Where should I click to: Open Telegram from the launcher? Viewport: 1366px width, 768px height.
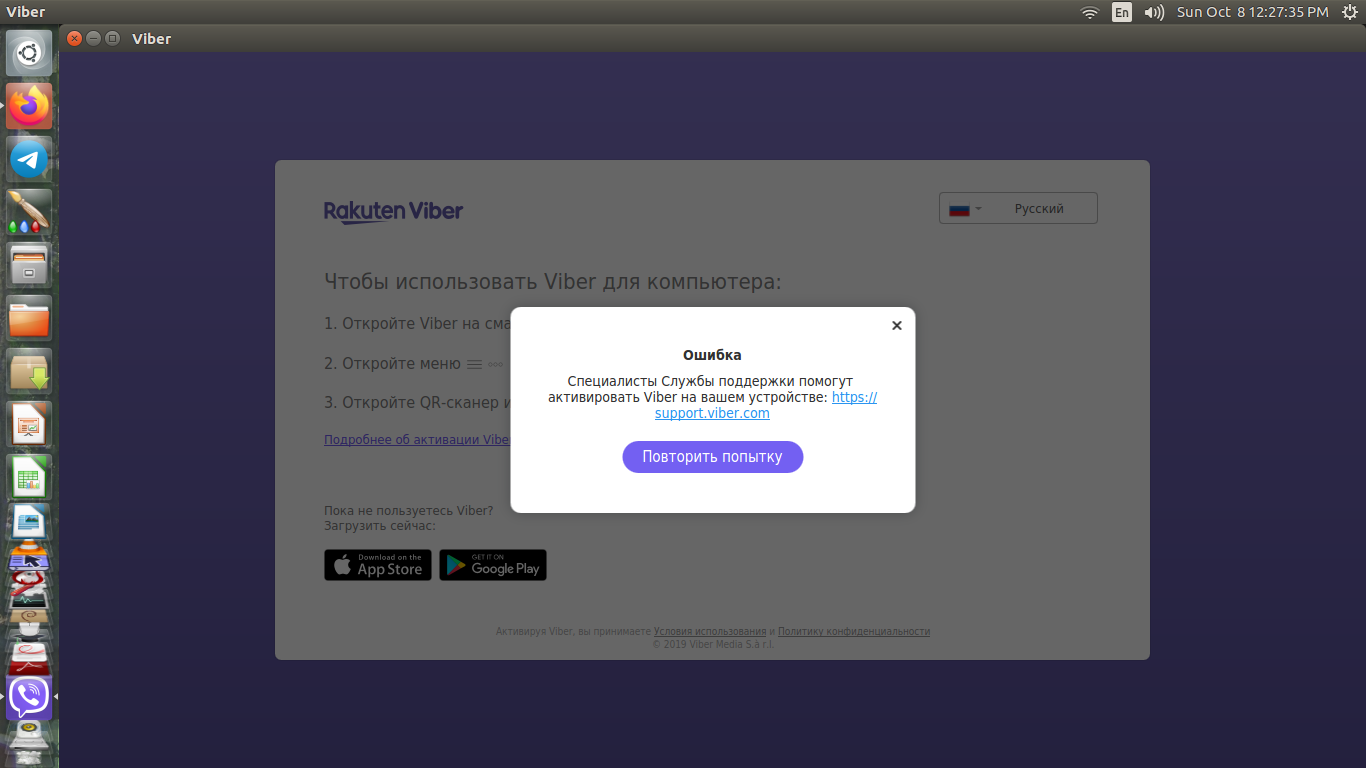(29, 159)
